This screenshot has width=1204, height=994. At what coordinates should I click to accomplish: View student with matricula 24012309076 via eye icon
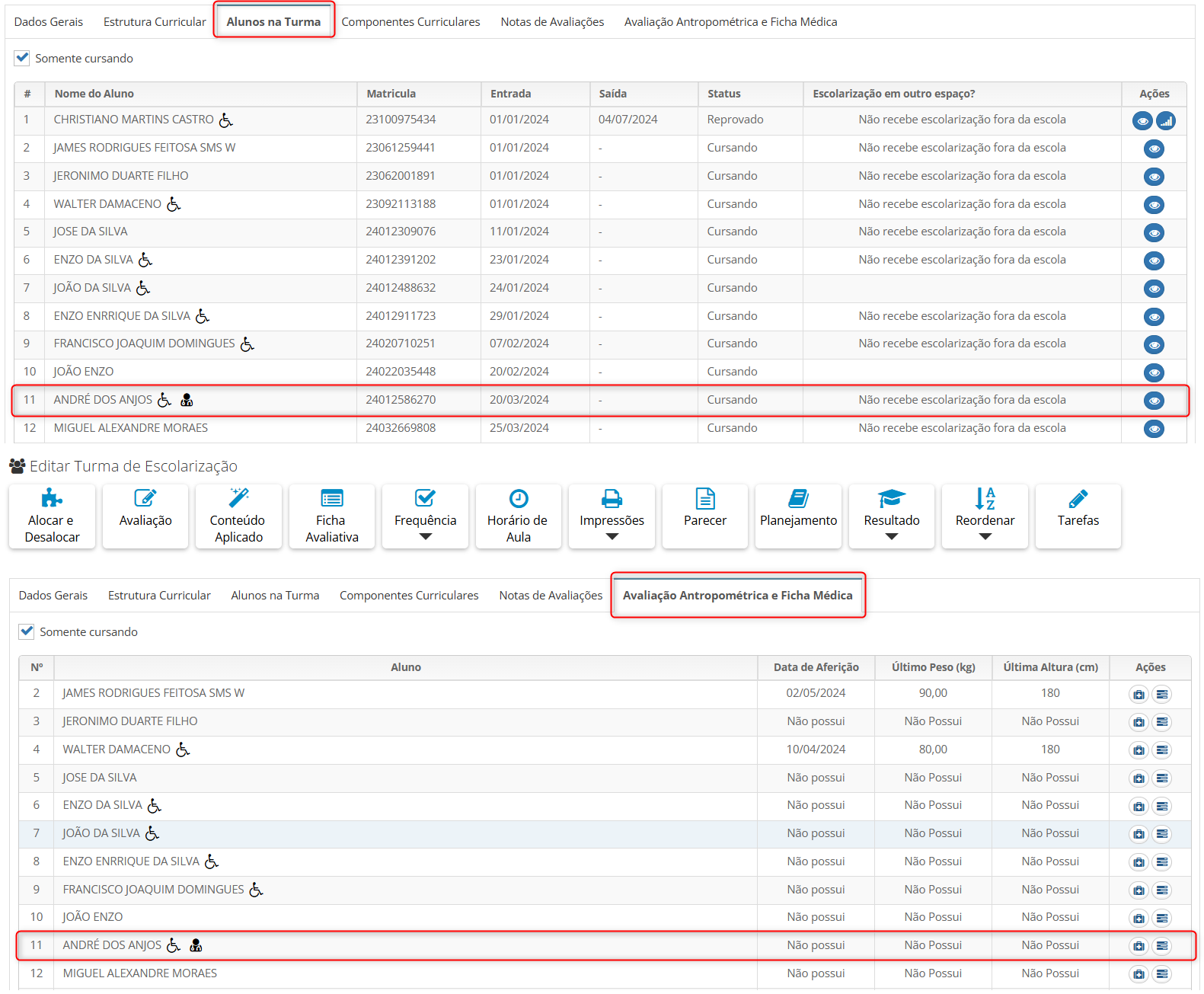coord(1154,233)
